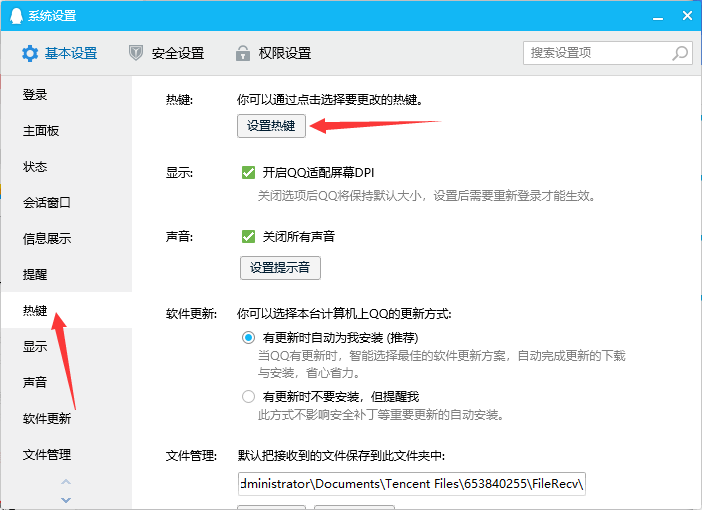The image size is (702, 510).
Task: Click the 默认把接收到的文件保存到此文件夹中 text
Action: 341,456
